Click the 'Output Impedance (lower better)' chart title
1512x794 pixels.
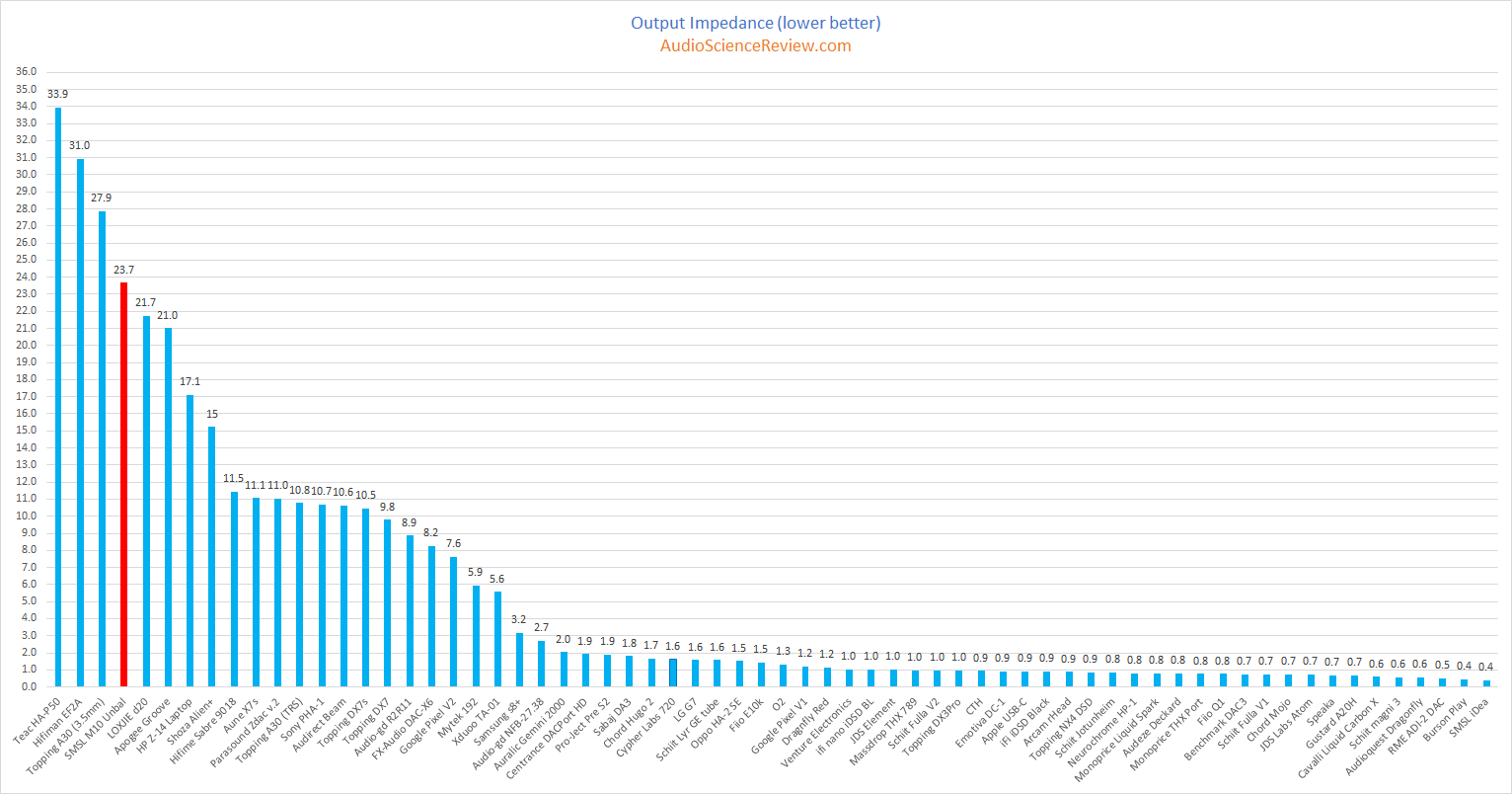tap(756, 22)
